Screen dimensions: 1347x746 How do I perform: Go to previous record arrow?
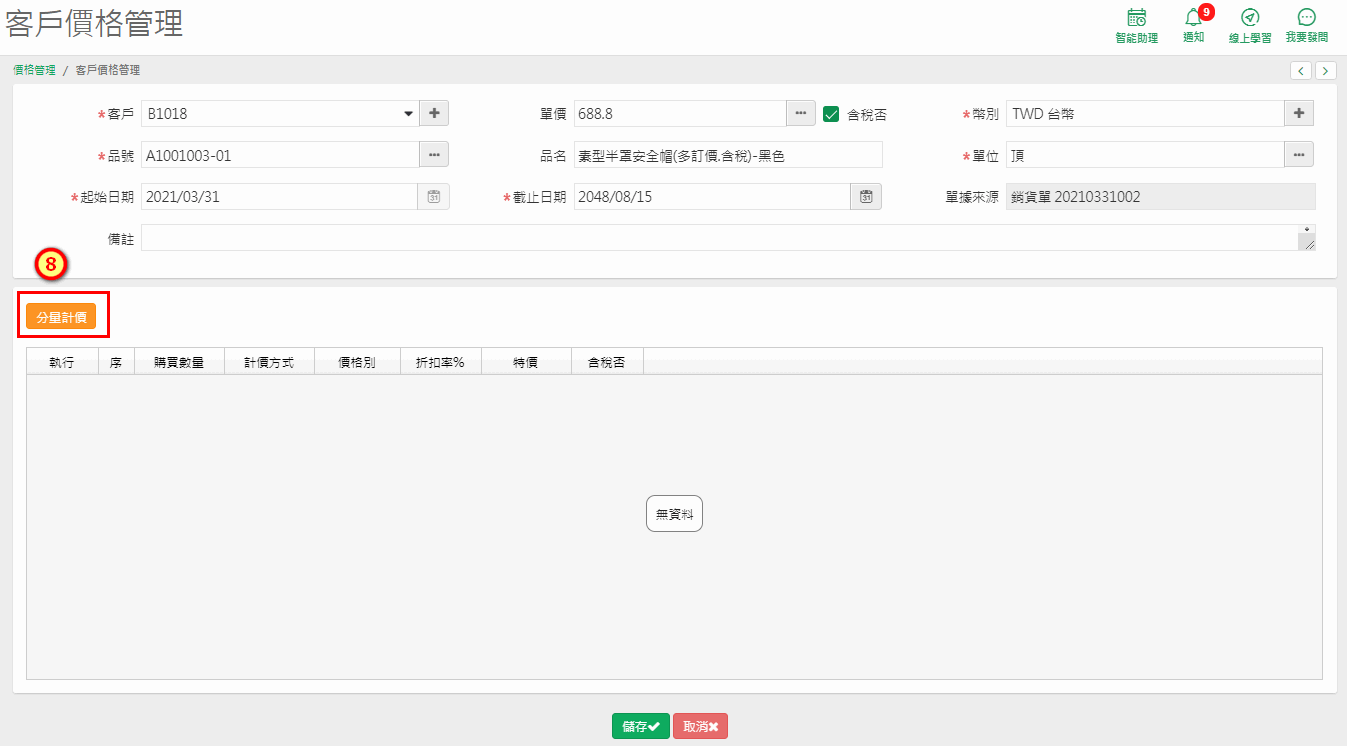pyautogui.click(x=1301, y=70)
